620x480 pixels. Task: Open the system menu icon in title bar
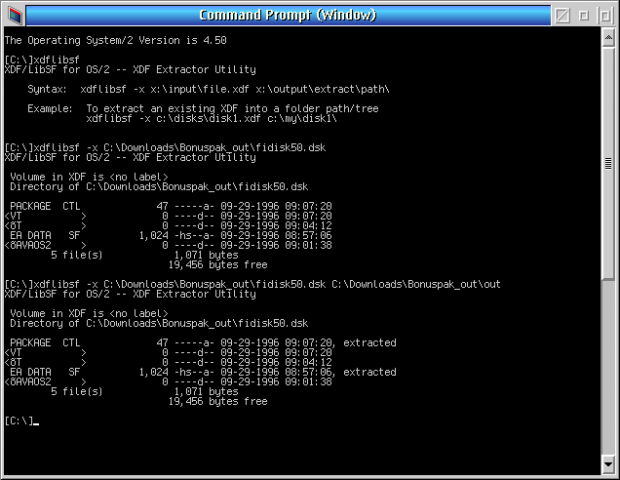(x=11, y=14)
